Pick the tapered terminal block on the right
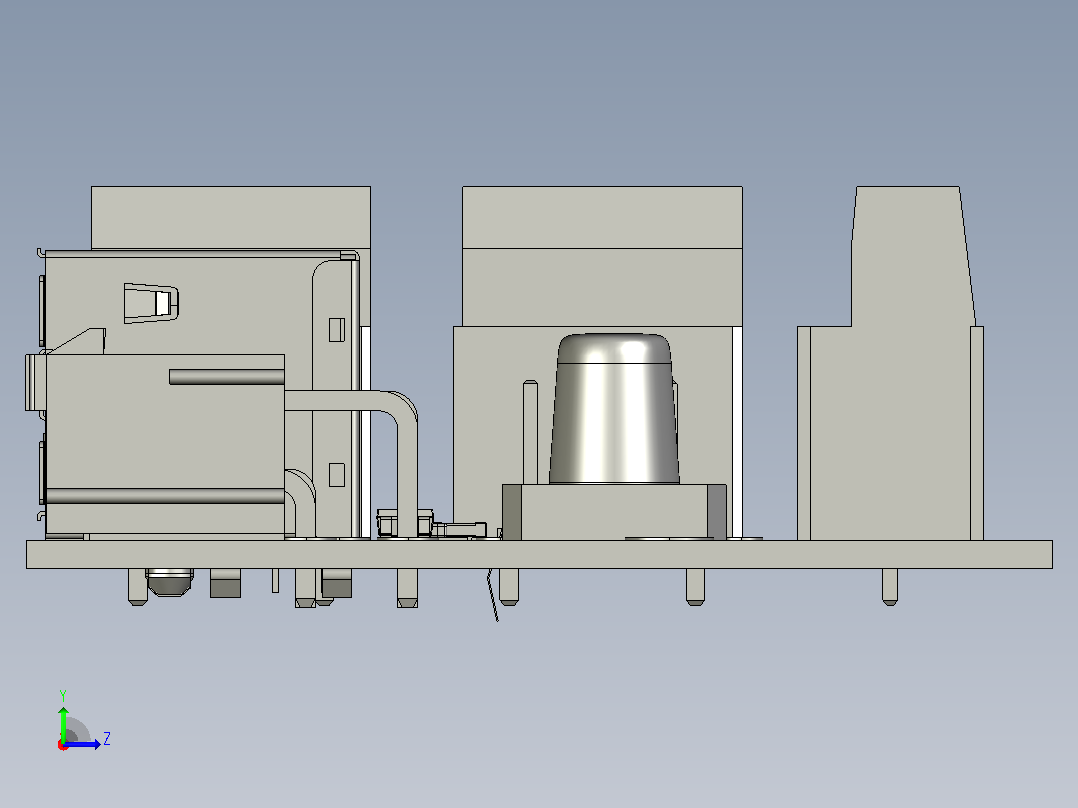The image size is (1078, 808). coord(890,363)
